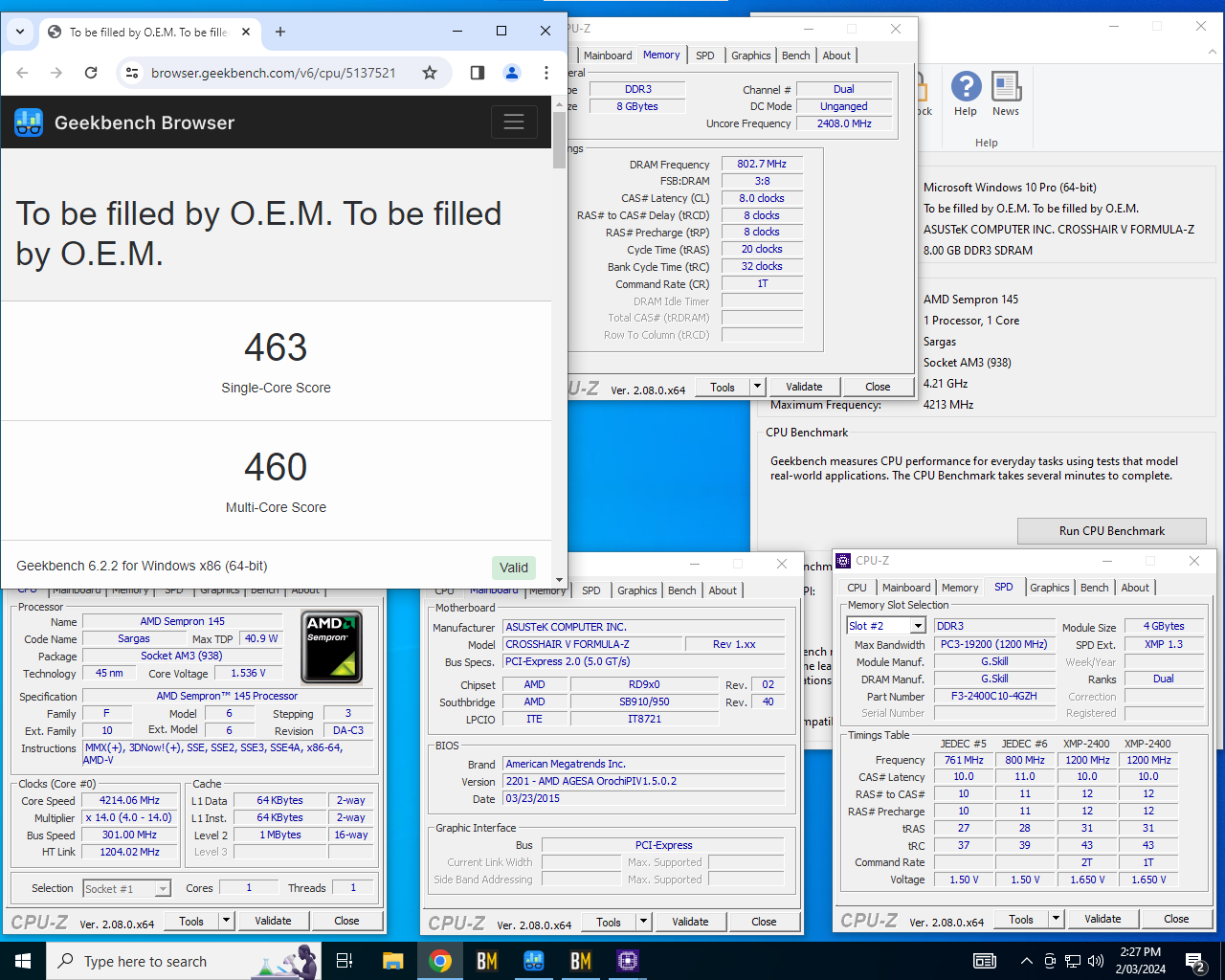The height and width of the screenshot is (980, 1225).
Task: Go forward in Chrome
Action: point(56,73)
